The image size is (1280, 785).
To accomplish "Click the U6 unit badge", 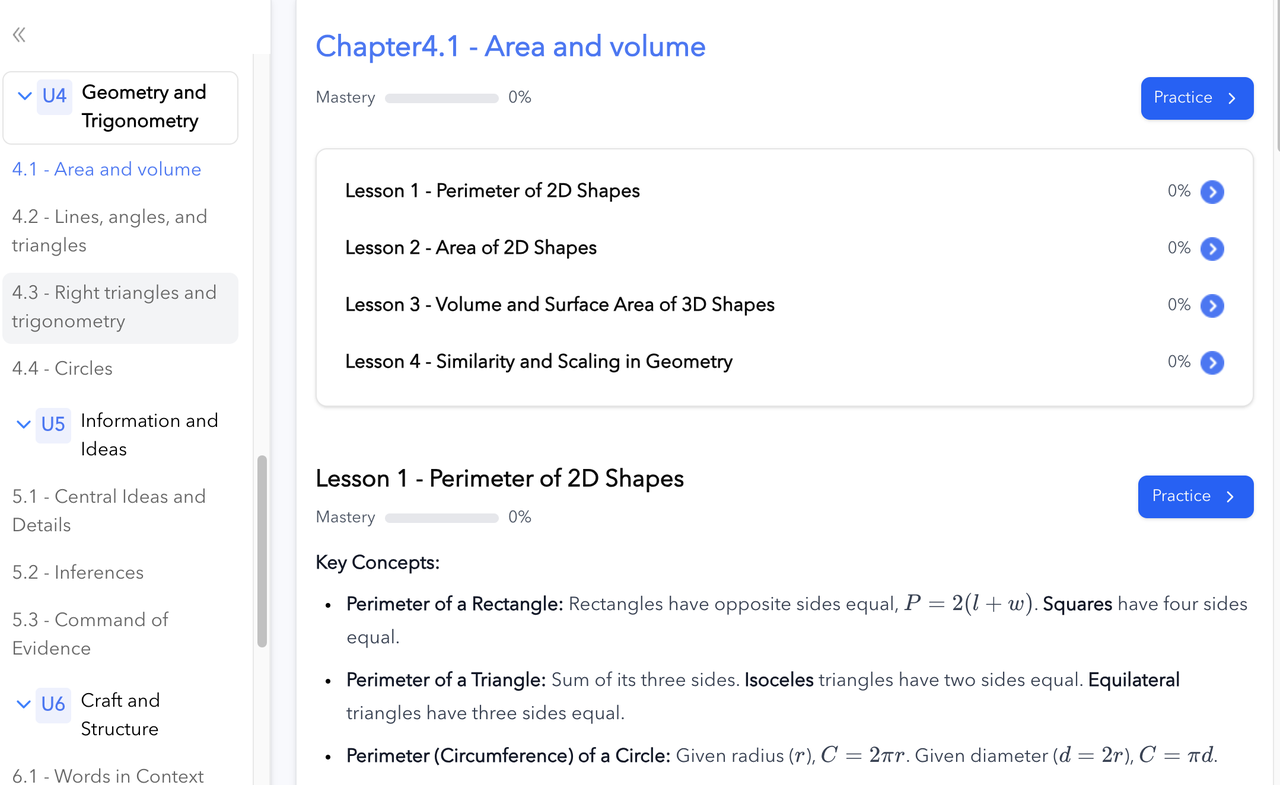I will 53,704.
